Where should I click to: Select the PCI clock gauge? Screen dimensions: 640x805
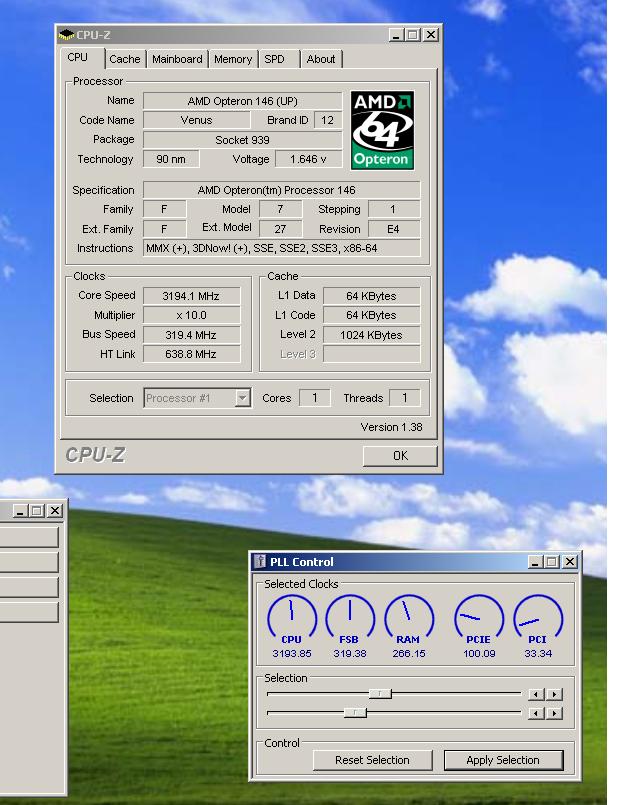[538, 619]
